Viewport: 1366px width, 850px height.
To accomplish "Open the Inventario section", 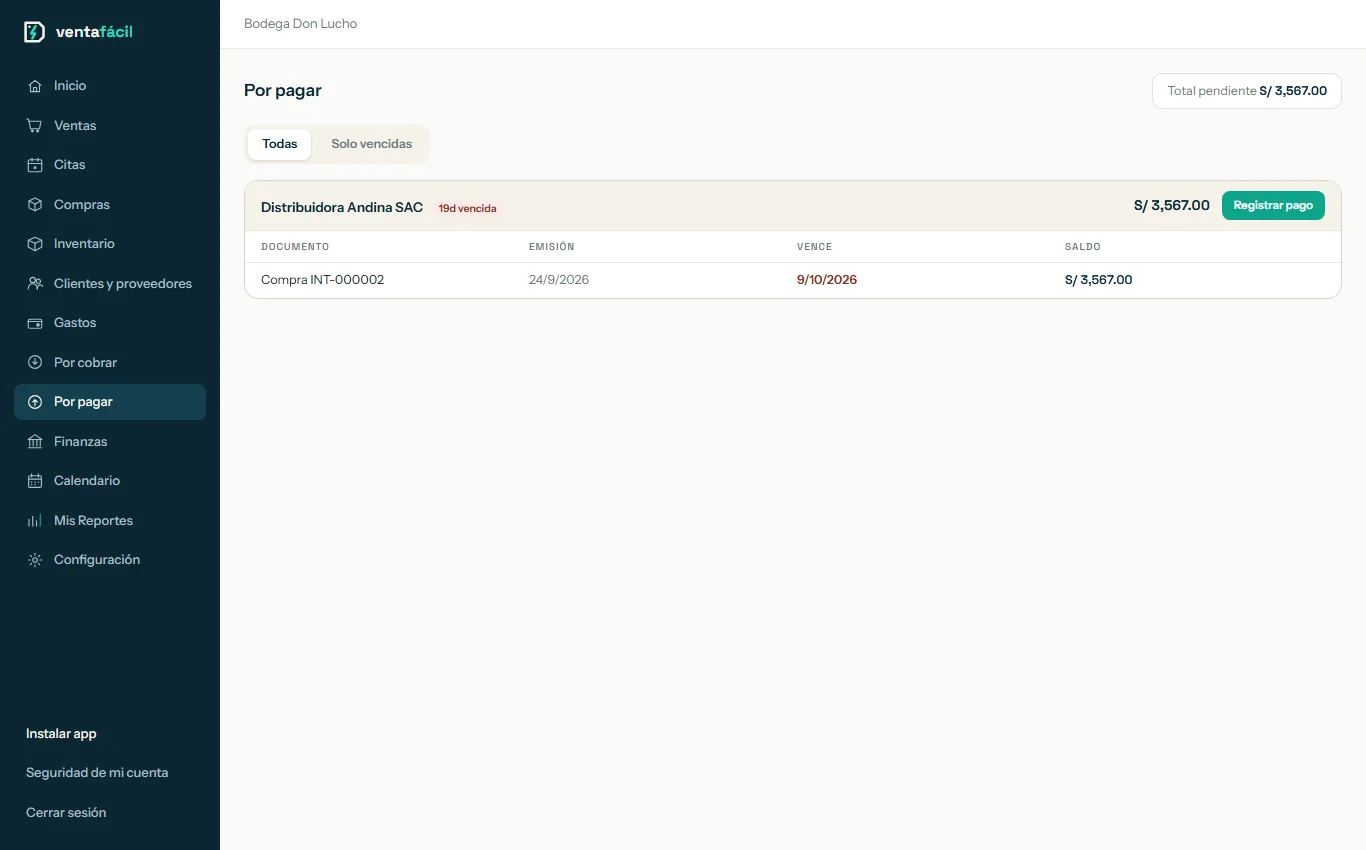I will pyautogui.click(x=110, y=244).
